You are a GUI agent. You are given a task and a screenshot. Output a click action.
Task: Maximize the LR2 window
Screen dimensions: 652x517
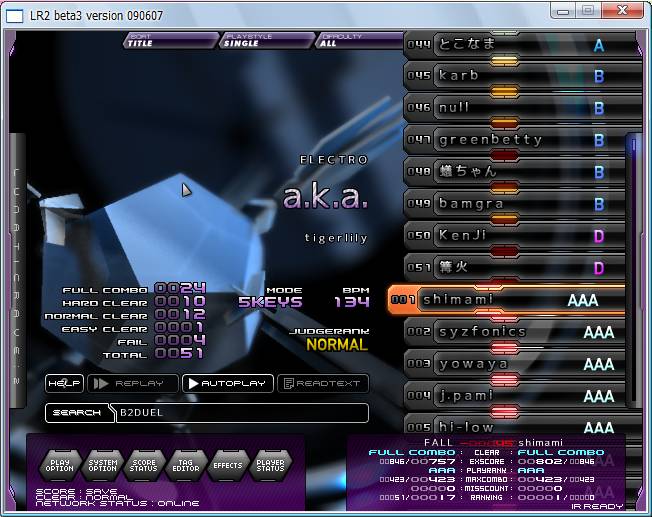(x=588, y=10)
